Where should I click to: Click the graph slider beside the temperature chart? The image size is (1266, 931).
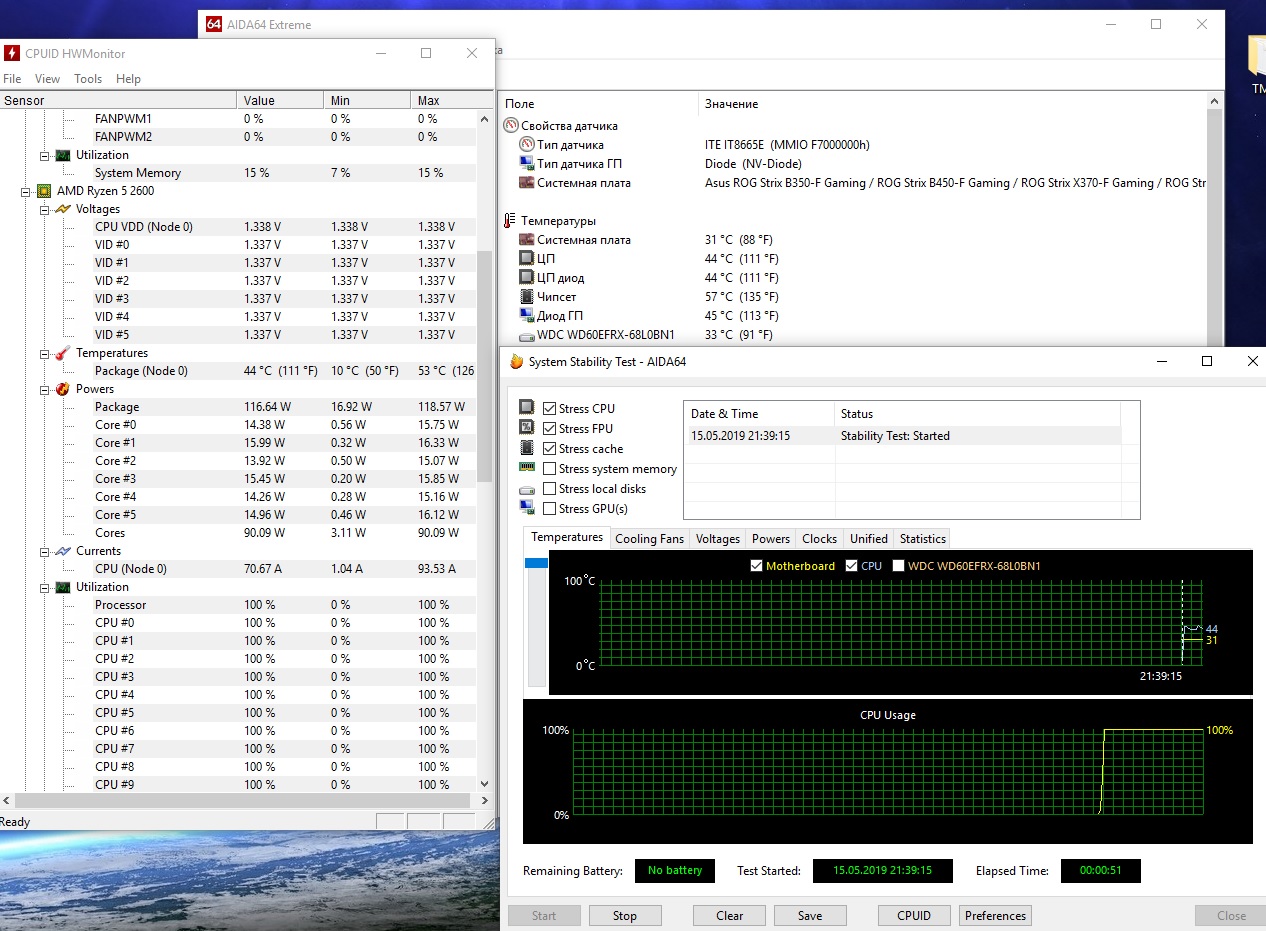536,564
